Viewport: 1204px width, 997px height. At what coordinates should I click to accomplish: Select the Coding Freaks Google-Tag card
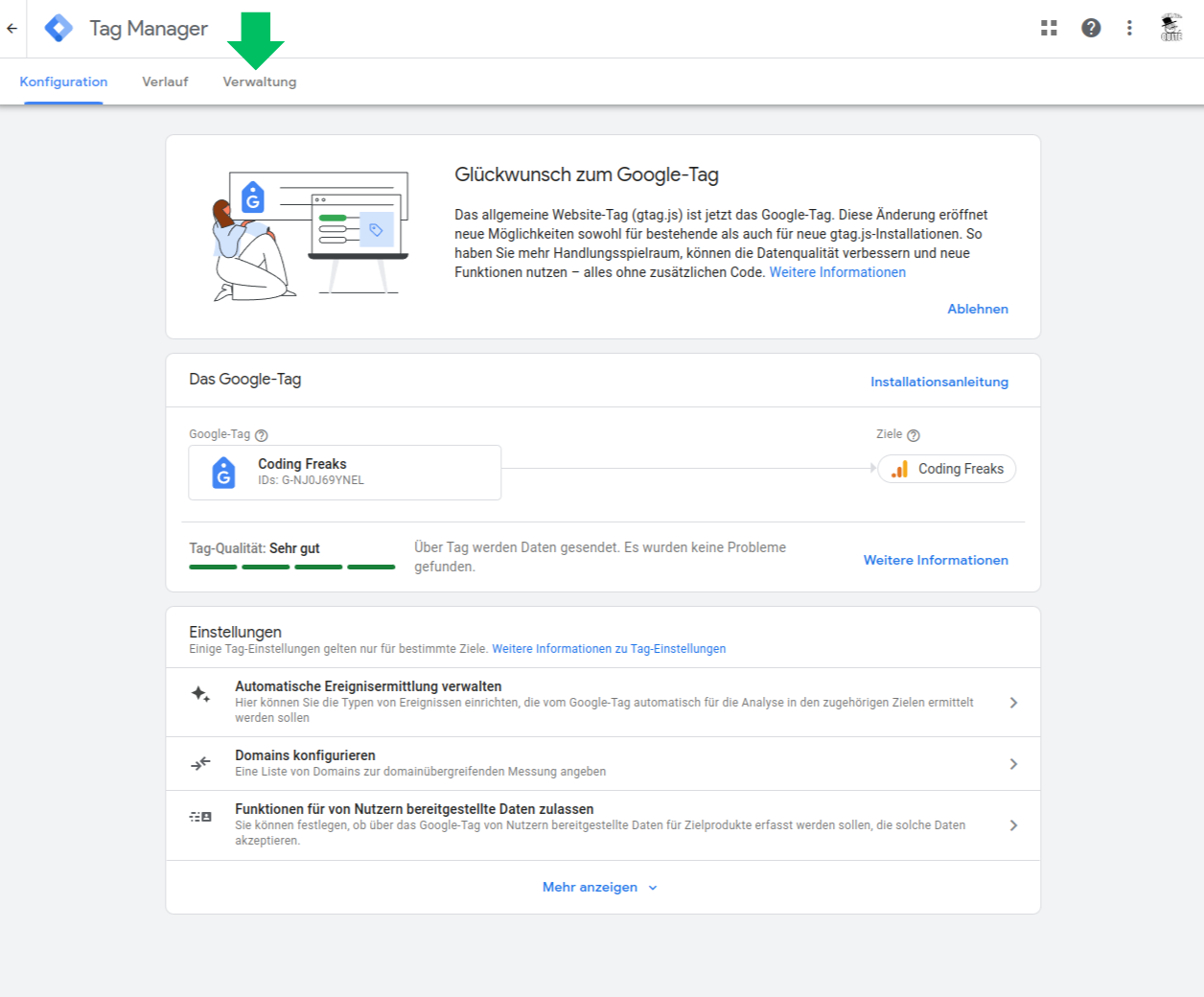(345, 473)
